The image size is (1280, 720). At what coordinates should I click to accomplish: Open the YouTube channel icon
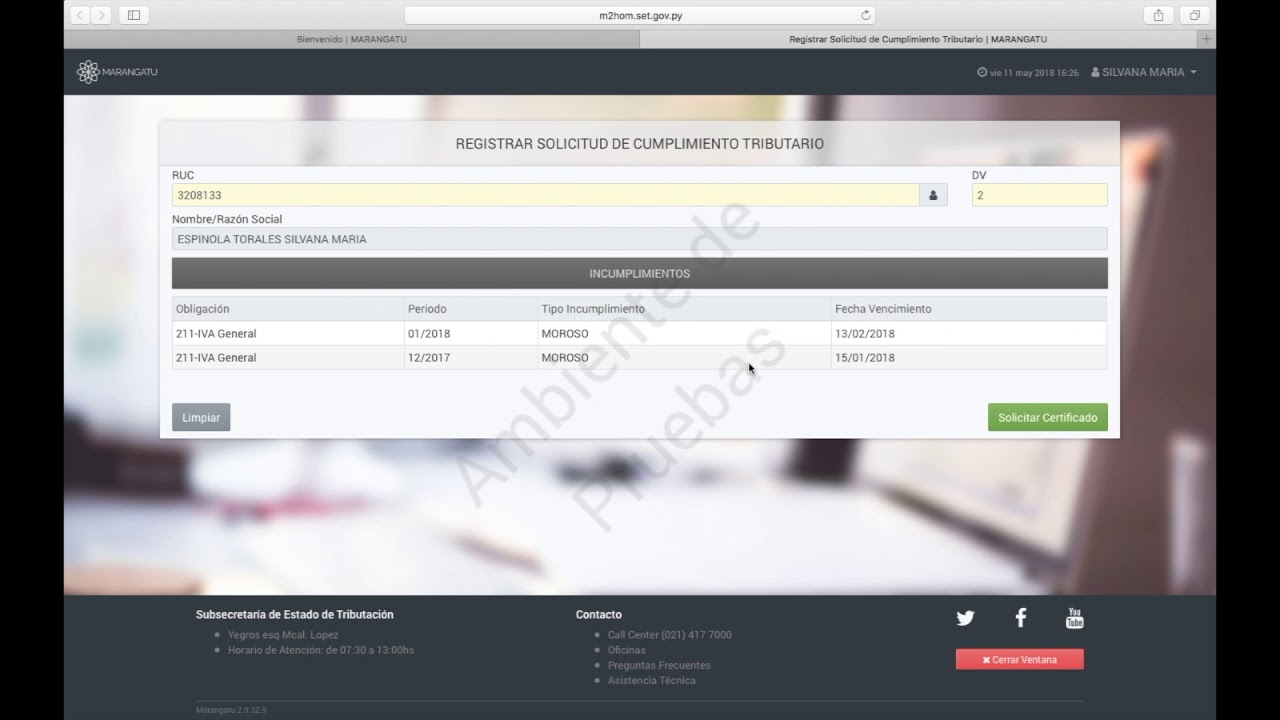1074,618
